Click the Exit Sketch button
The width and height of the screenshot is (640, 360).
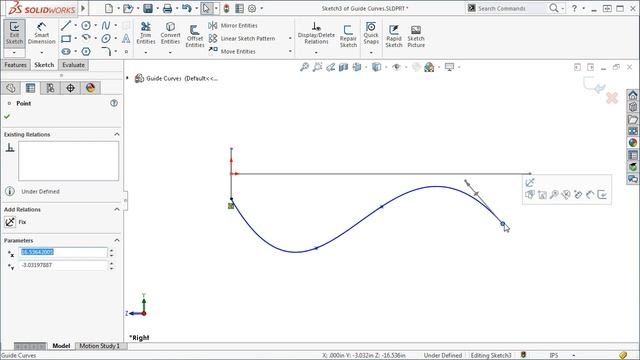14,33
